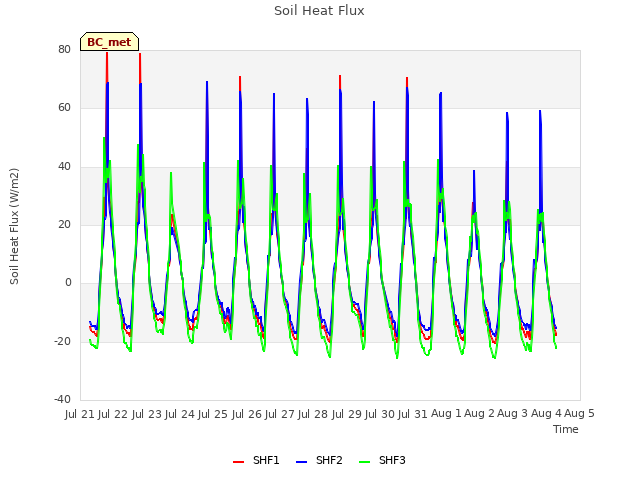640x480 pixels.
Task: Click the y-axis tick label -40
Action: tap(63, 399)
